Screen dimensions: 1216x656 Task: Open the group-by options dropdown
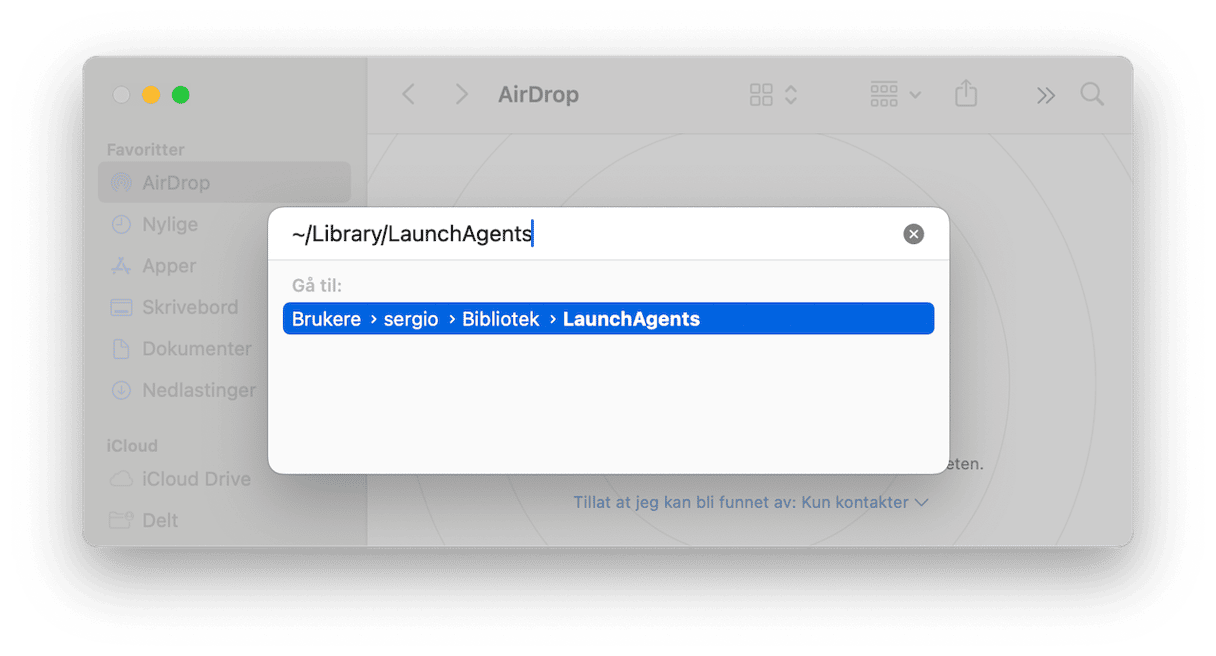coord(895,95)
